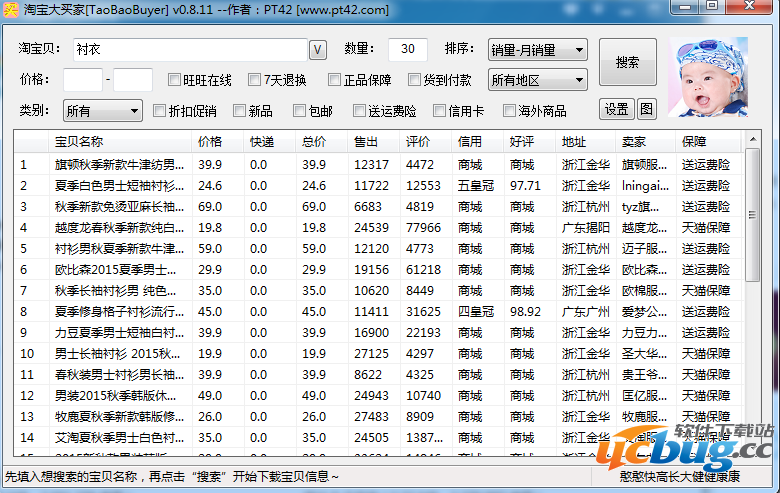
Task: Click the results list vertical scrollbar
Action: [x=753, y=300]
